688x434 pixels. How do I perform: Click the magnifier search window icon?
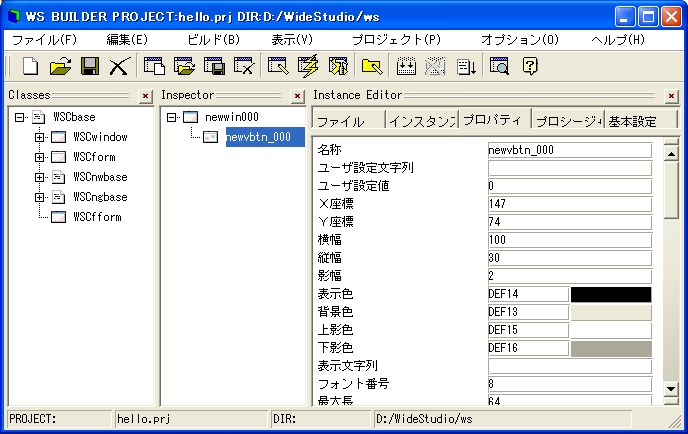point(499,67)
